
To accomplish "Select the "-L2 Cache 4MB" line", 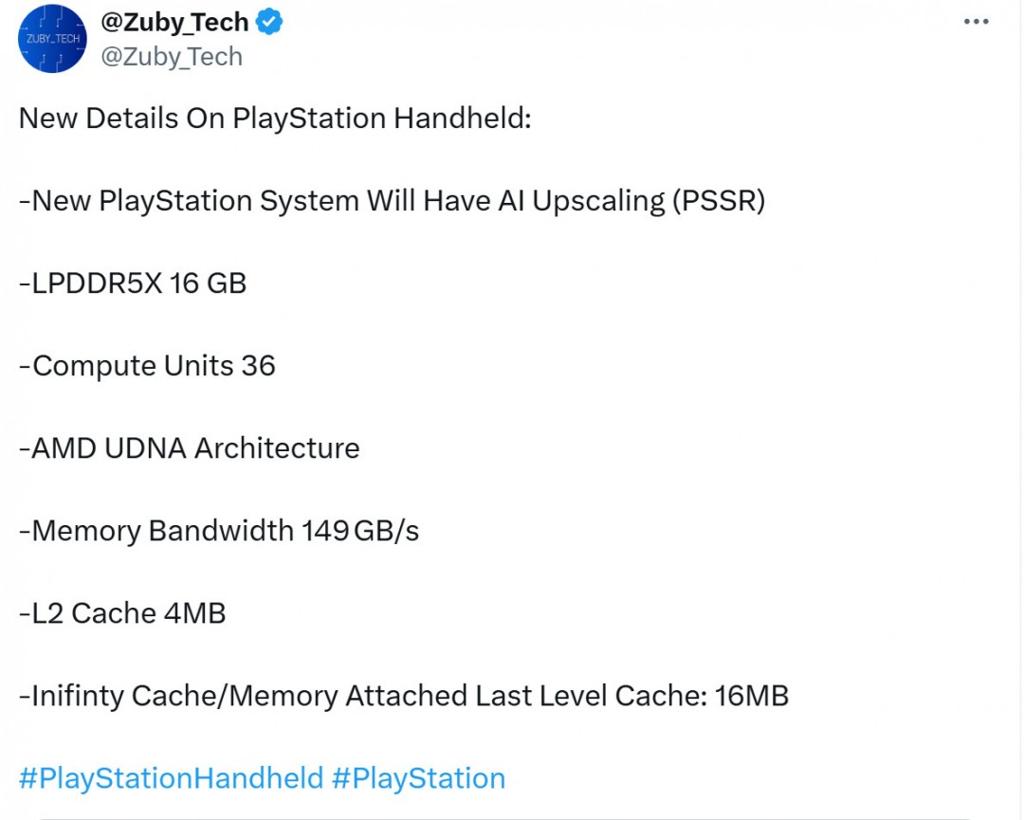I will (x=122, y=613).
